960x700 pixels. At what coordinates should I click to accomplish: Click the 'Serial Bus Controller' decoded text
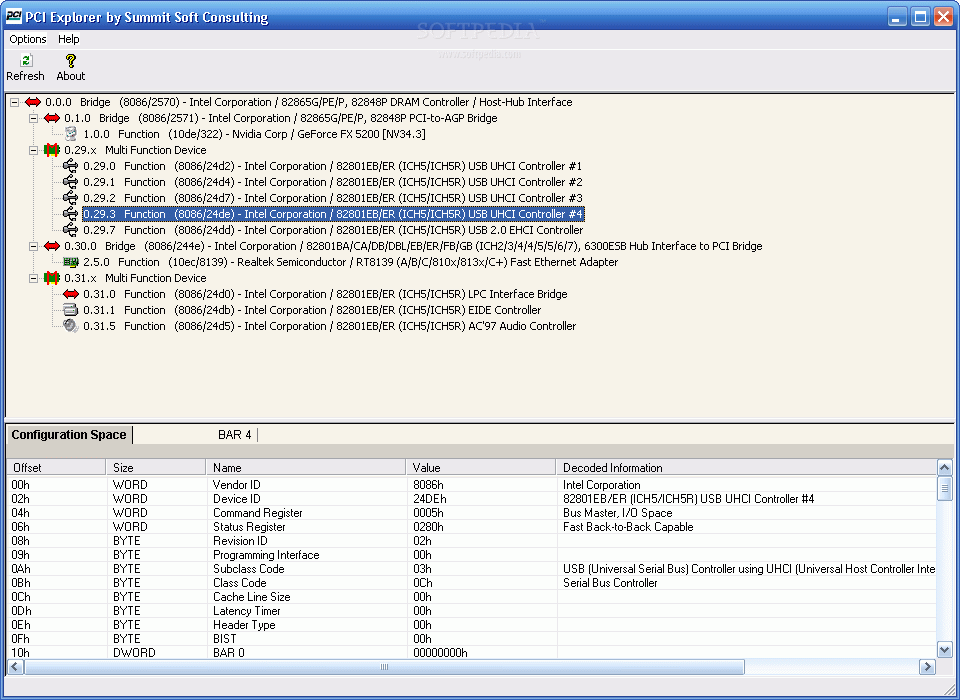(x=610, y=583)
